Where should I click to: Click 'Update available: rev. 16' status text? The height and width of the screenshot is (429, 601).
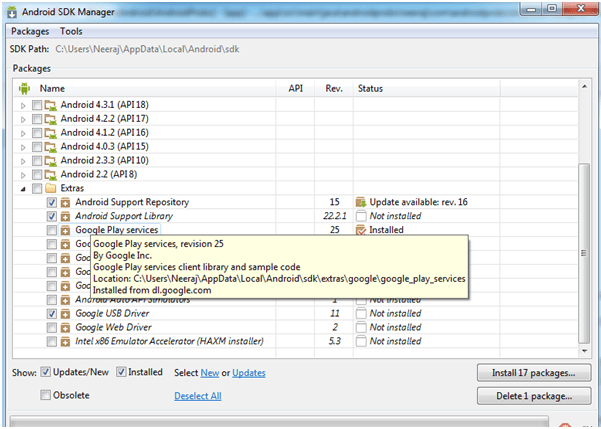418,202
